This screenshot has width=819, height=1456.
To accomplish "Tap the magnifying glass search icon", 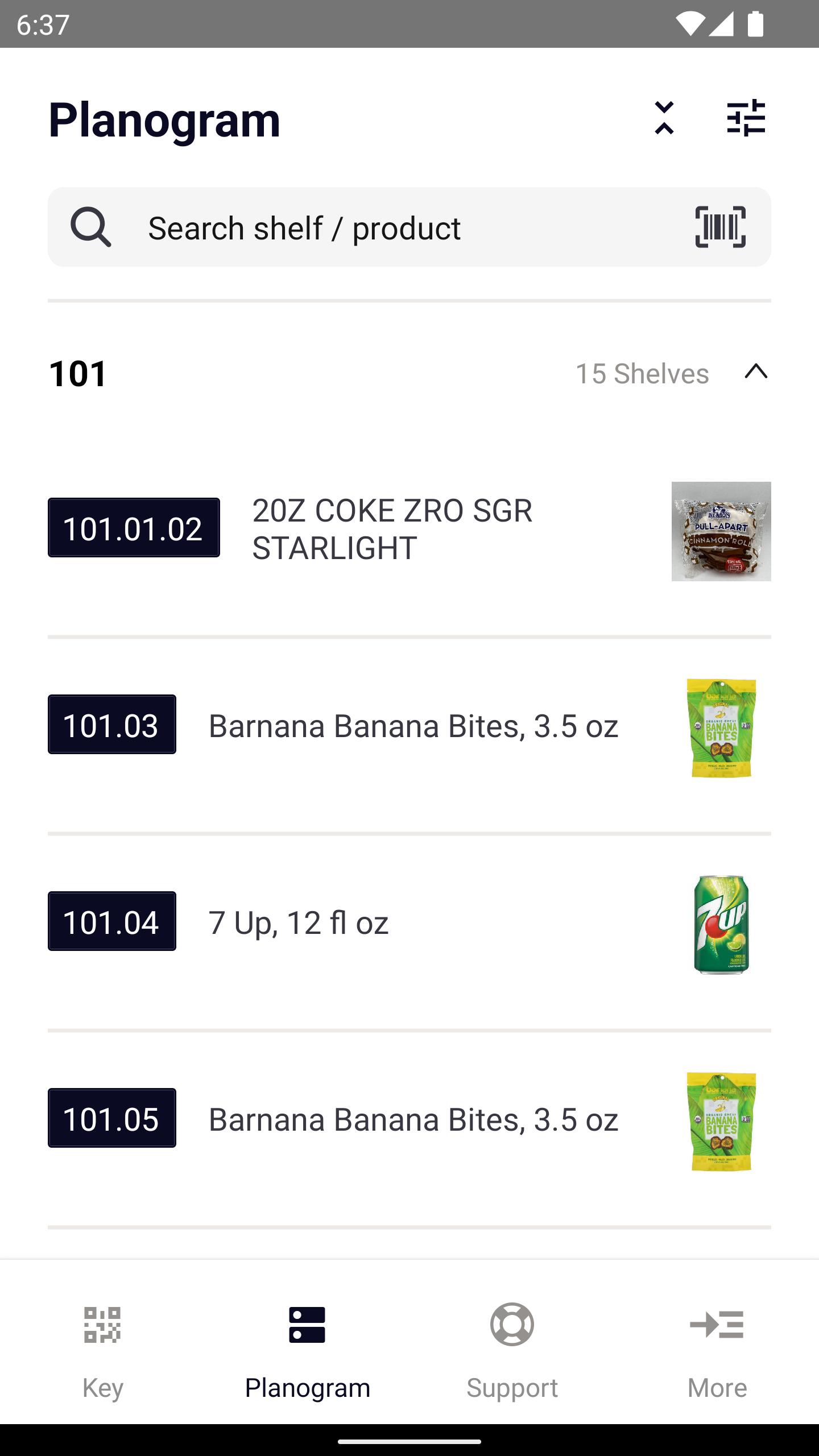I will click(x=90, y=227).
